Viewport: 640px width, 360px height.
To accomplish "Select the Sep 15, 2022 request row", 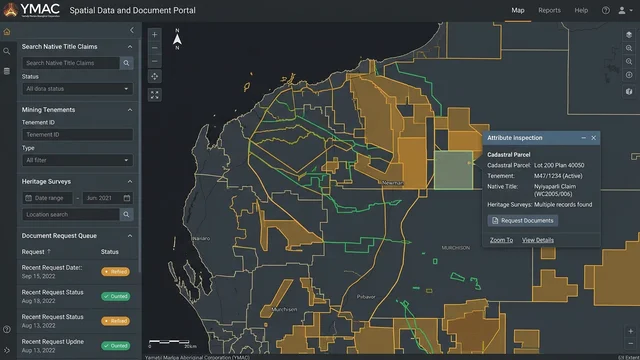I will pos(77,272).
